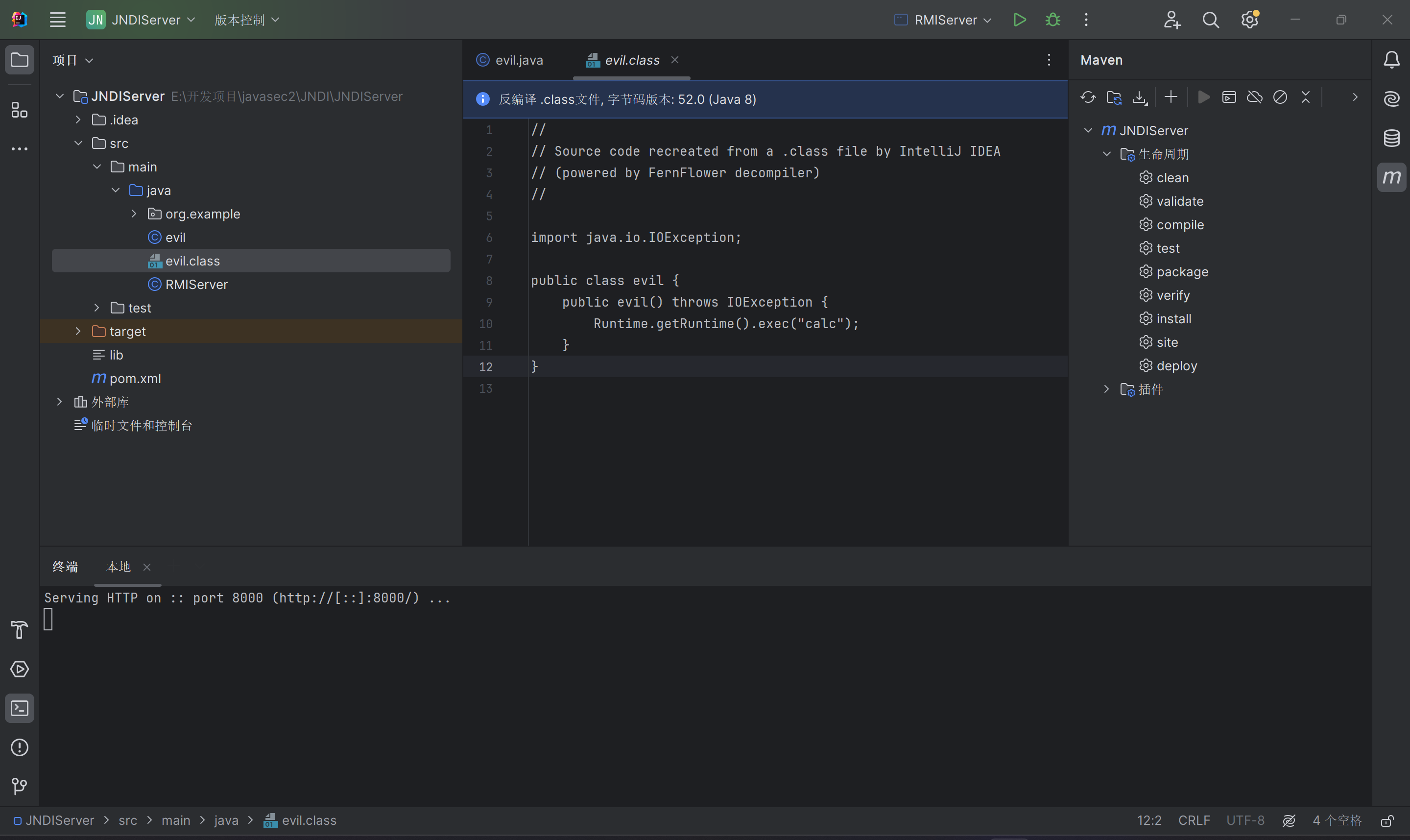Viewport: 1410px width, 840px height.
Task: Open pom.xml in project tree
Action: 135,378
